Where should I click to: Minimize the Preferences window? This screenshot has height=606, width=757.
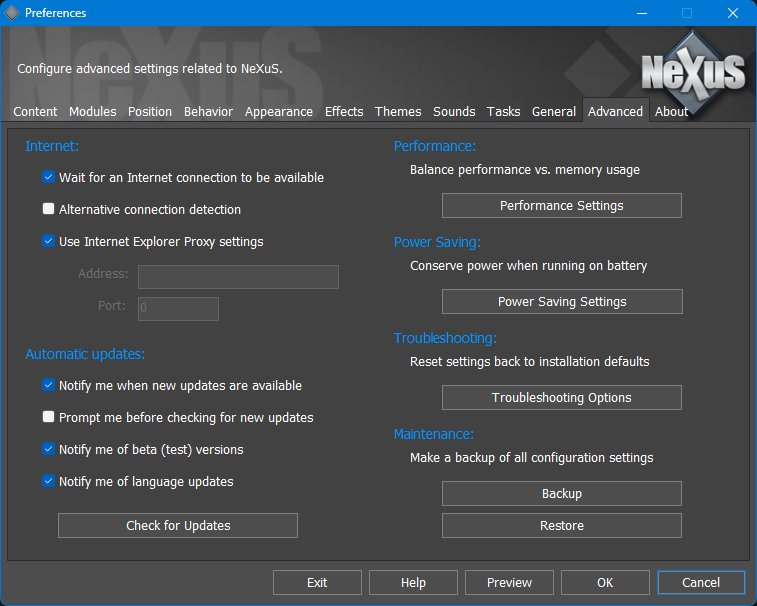642,13
